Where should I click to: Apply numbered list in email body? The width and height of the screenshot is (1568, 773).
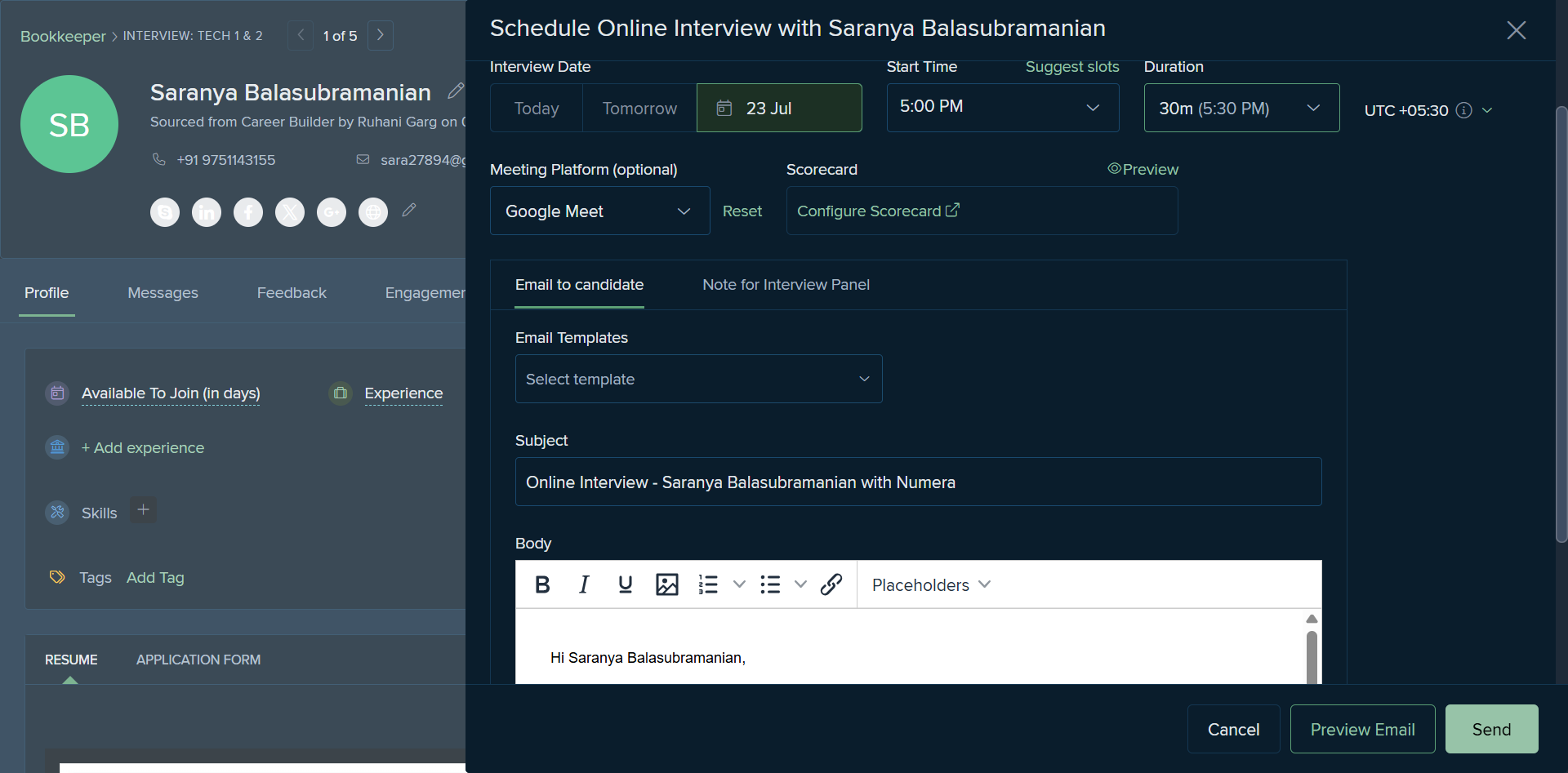pos(708,584)
